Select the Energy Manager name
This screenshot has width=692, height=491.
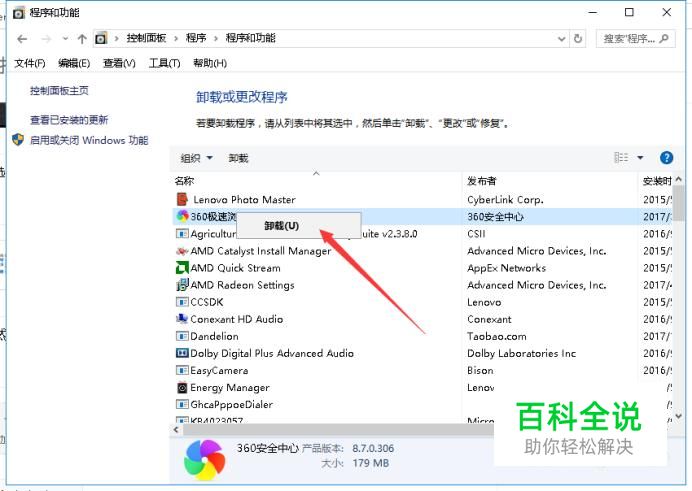click(x=229, y=388)
